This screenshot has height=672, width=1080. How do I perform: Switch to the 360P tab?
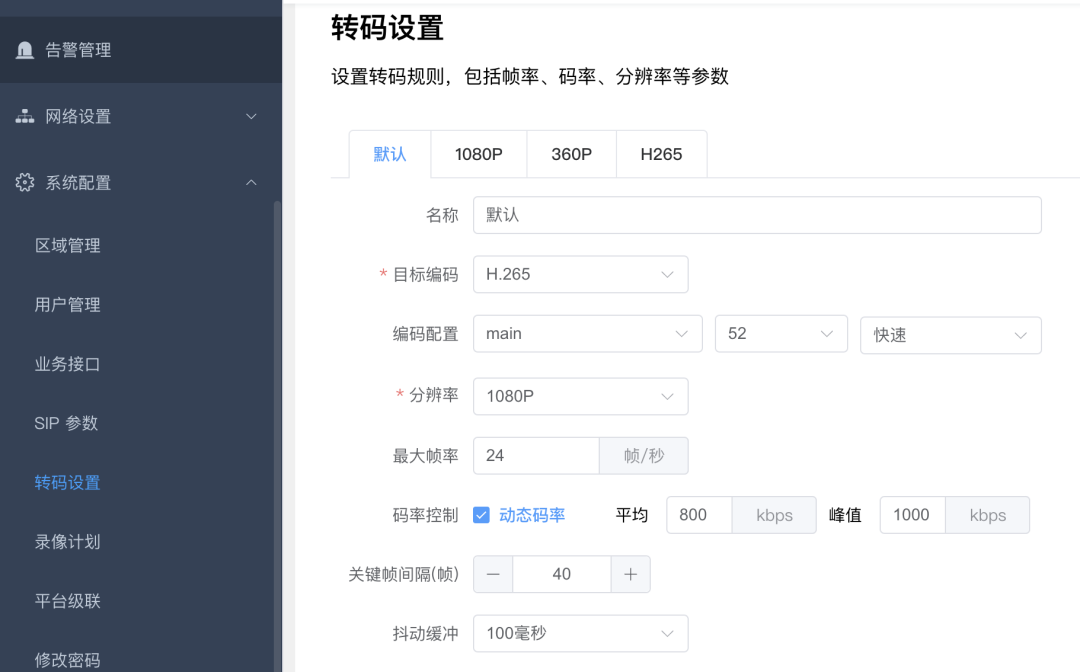571,153
